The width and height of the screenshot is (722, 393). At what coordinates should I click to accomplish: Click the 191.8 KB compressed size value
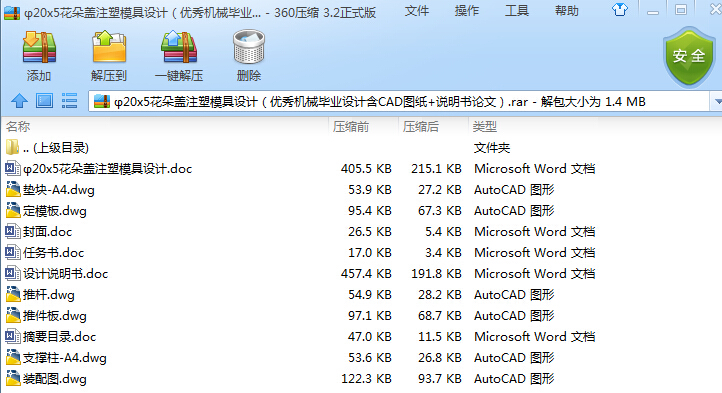[437, 273]
